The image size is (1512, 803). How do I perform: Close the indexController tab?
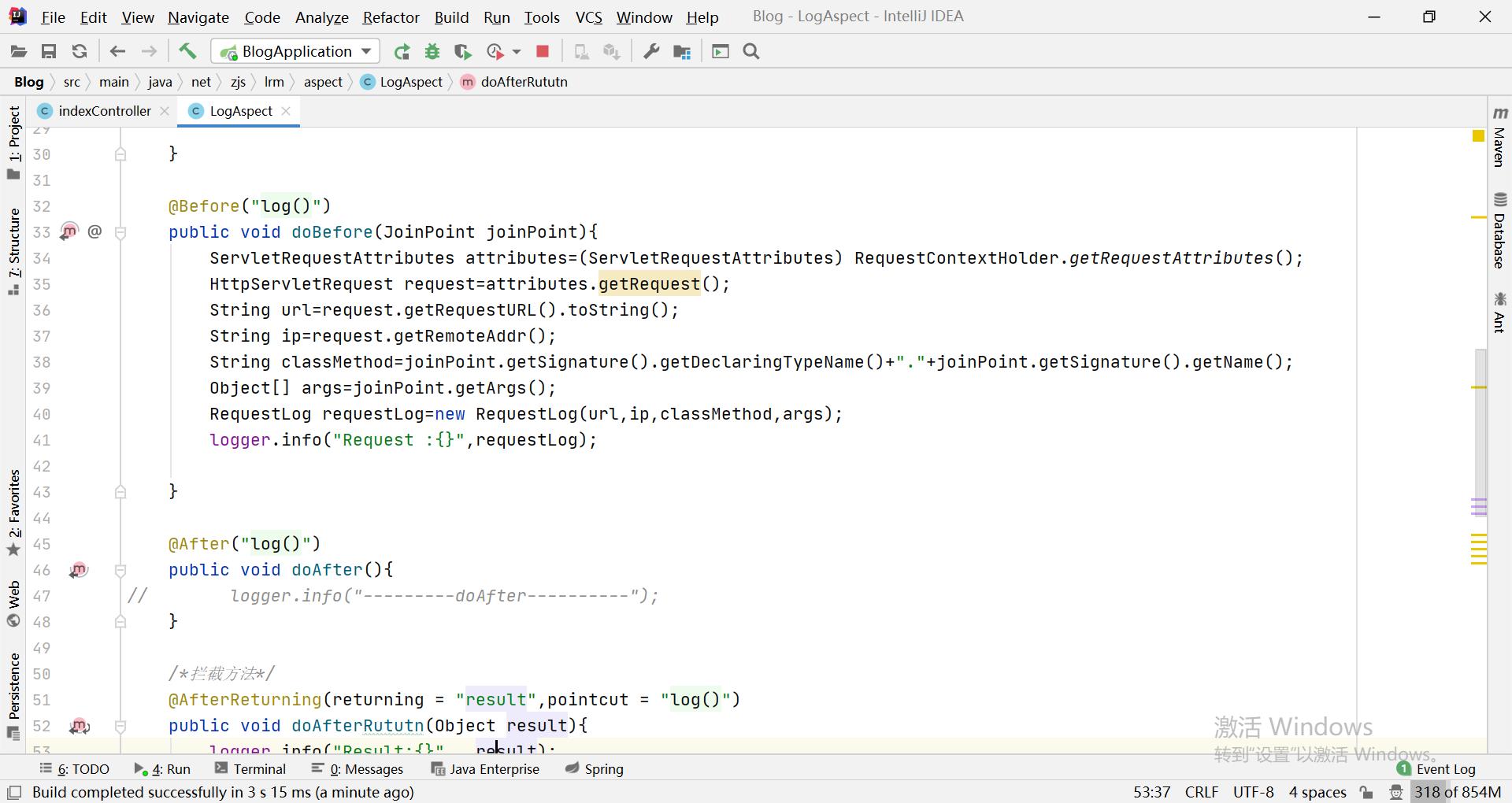click(x=165, y=111)
